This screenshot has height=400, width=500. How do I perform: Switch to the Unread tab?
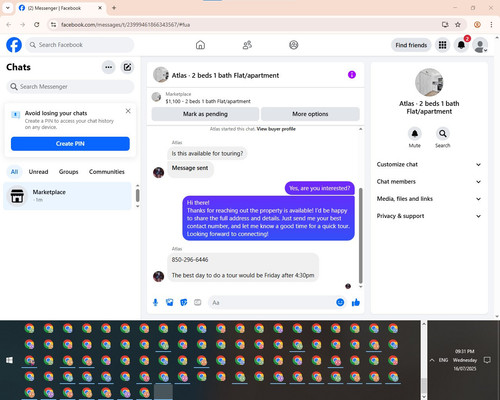pos(38,172)
